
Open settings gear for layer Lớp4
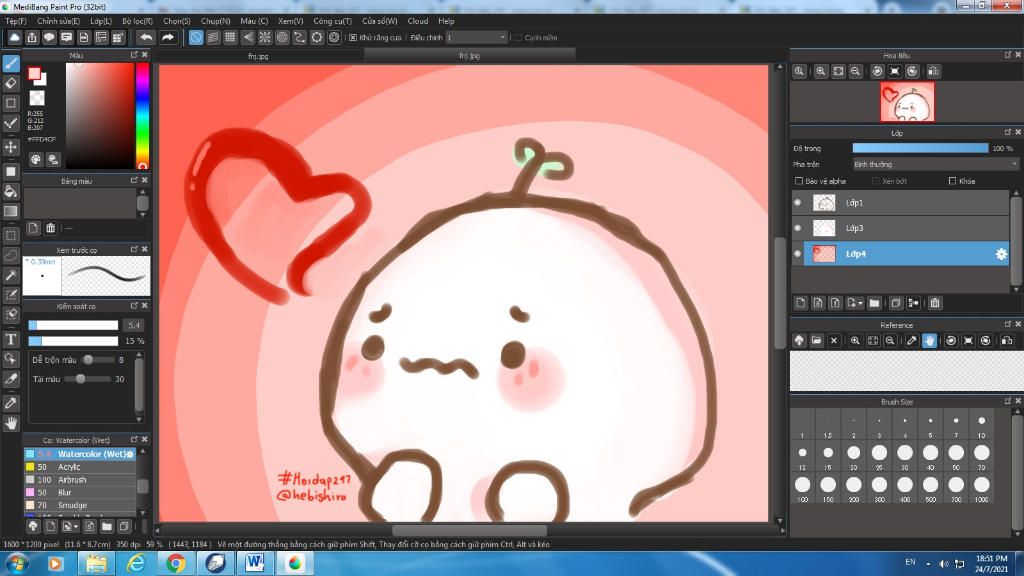(1001, 254)
